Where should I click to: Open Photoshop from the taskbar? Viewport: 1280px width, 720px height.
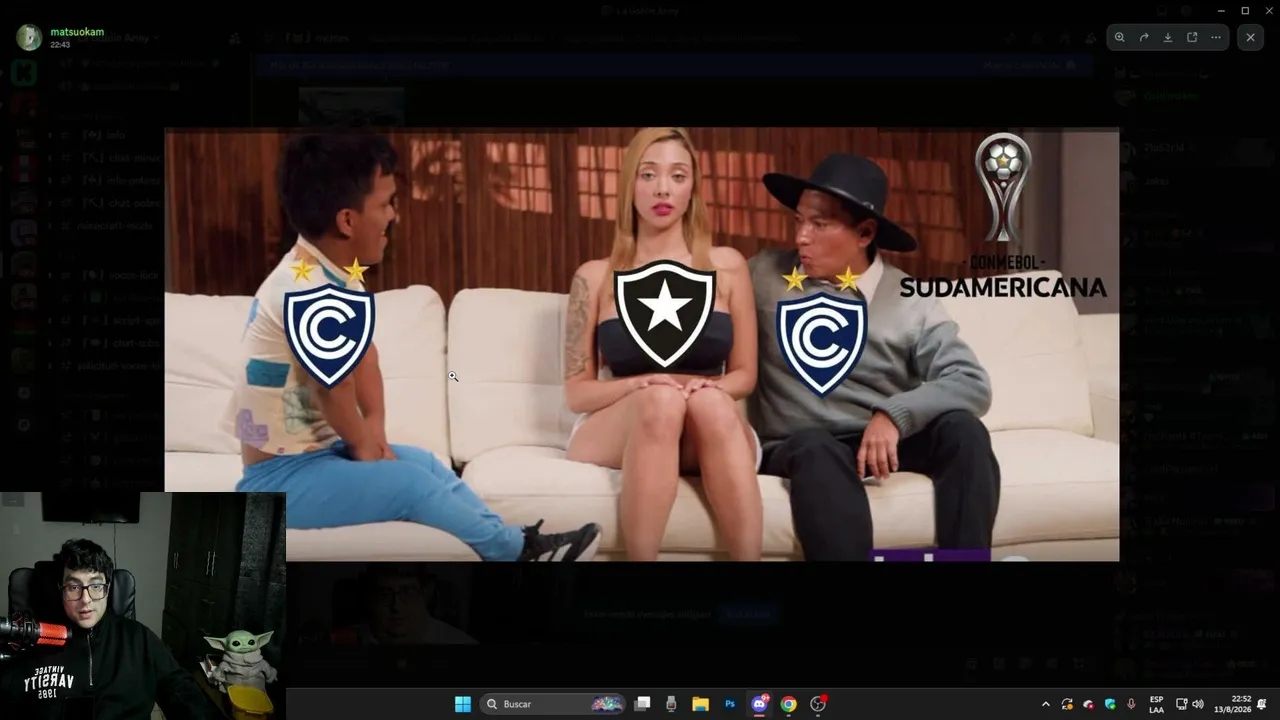[730, 704]
